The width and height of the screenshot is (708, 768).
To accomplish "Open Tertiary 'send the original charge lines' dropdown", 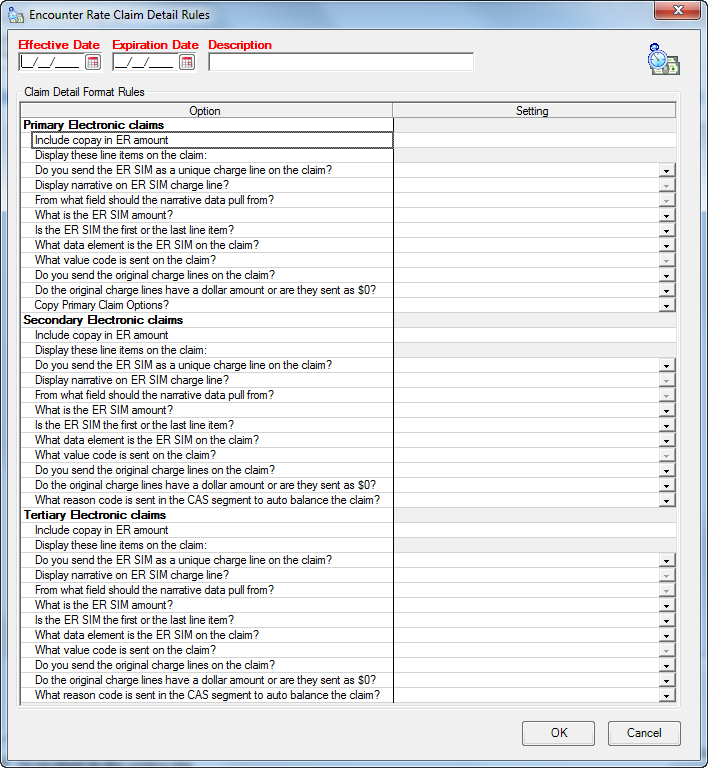I will pos(666,665).
